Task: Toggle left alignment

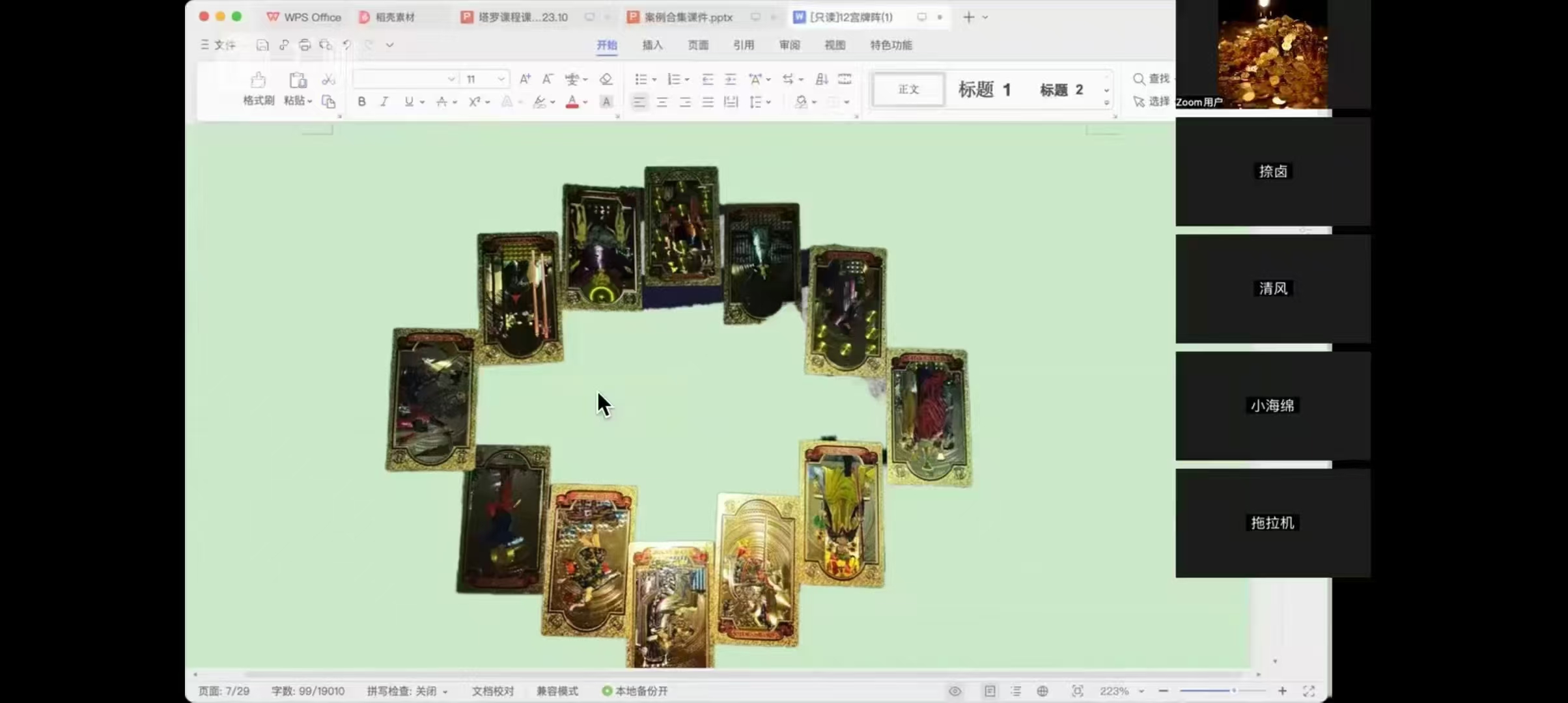Action: click(x=639, y=102)
